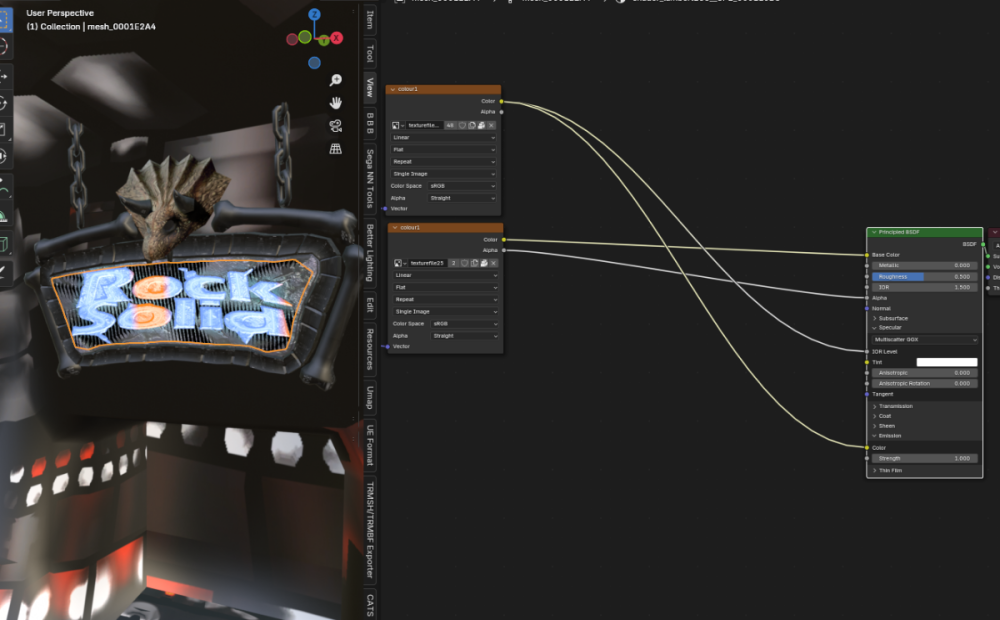The height and width of the screenshot is (620, 1000).
Task: Click the IOR value field
Action: click(925, 288)
